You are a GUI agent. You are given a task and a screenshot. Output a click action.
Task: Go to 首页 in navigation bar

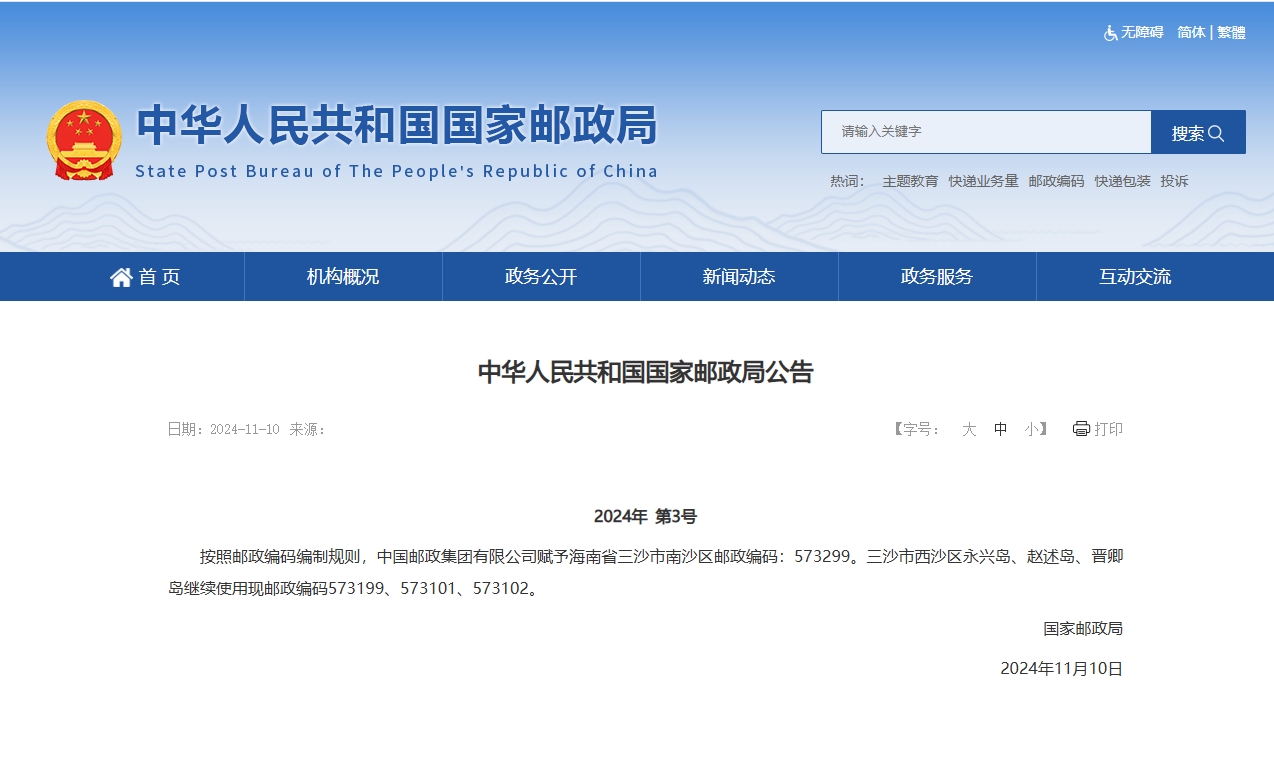coord(146,277)
